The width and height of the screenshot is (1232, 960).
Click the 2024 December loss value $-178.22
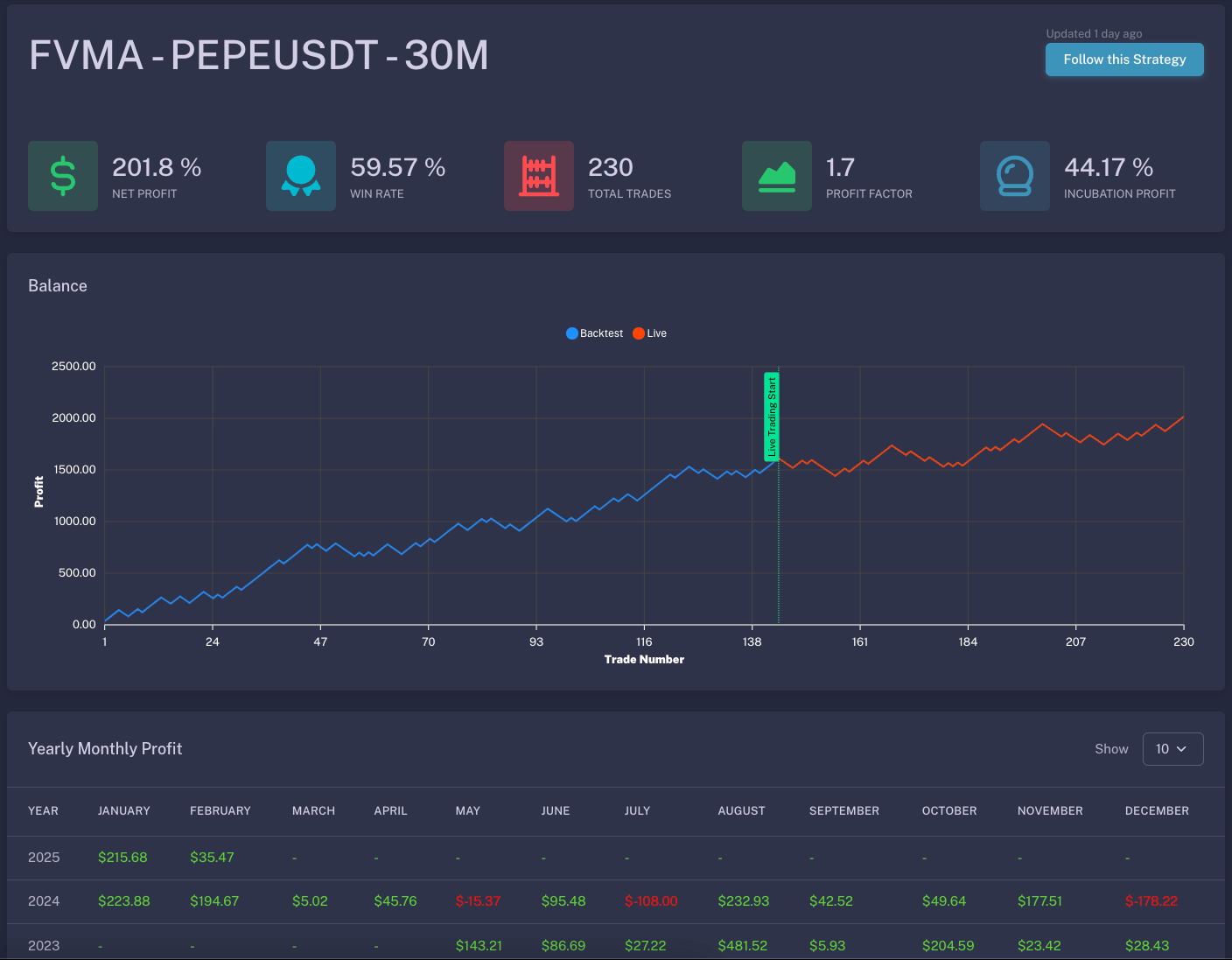pyautogui.click(x=1151, y=901)
